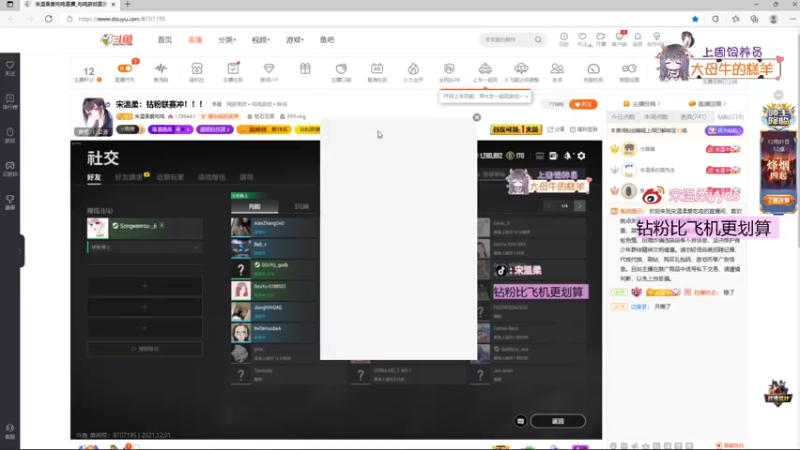Refresh the browser page
This screenshot has height=450, width=800.
coord(48,19)
